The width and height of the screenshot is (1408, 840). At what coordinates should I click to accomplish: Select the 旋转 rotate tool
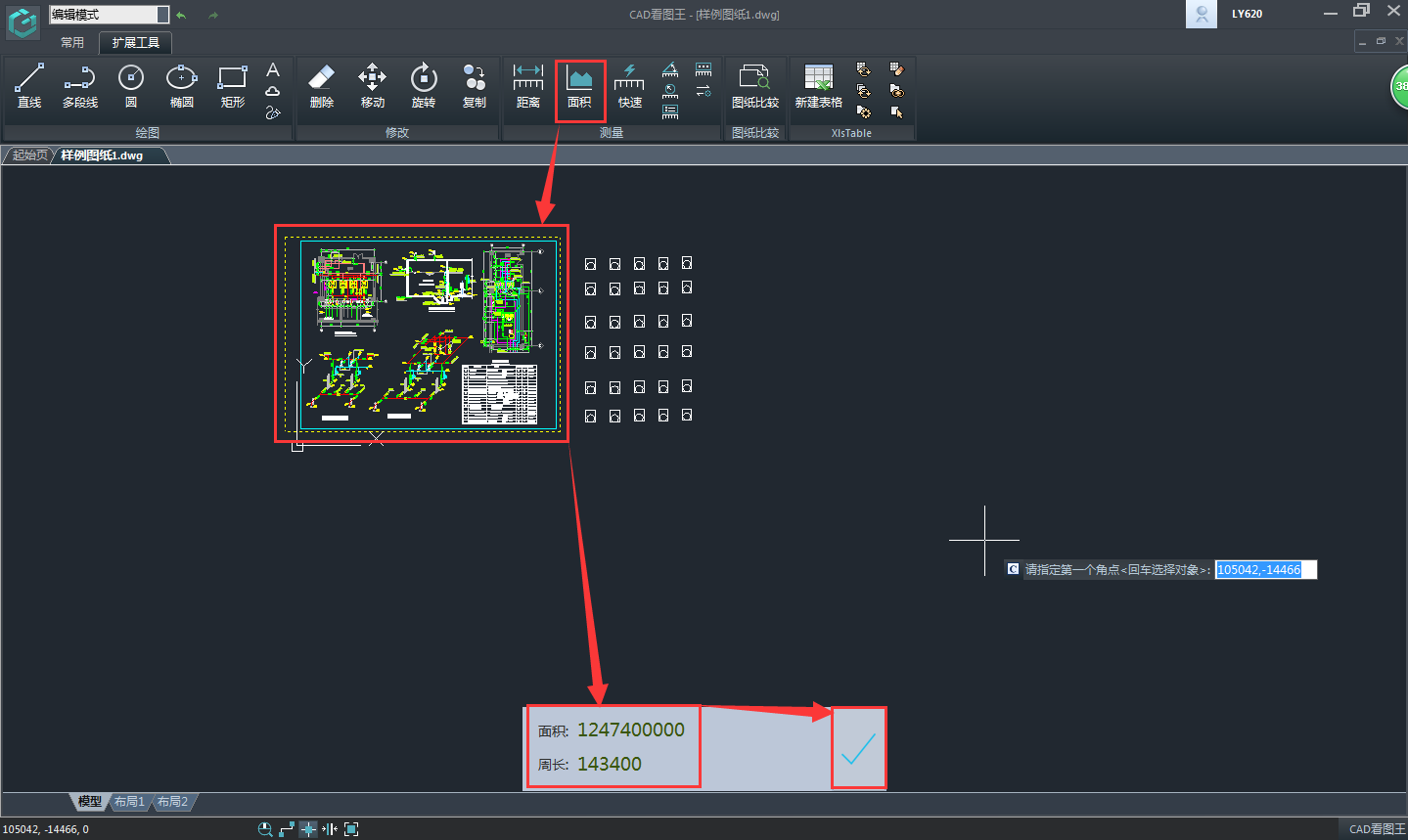tap(423, 85)
